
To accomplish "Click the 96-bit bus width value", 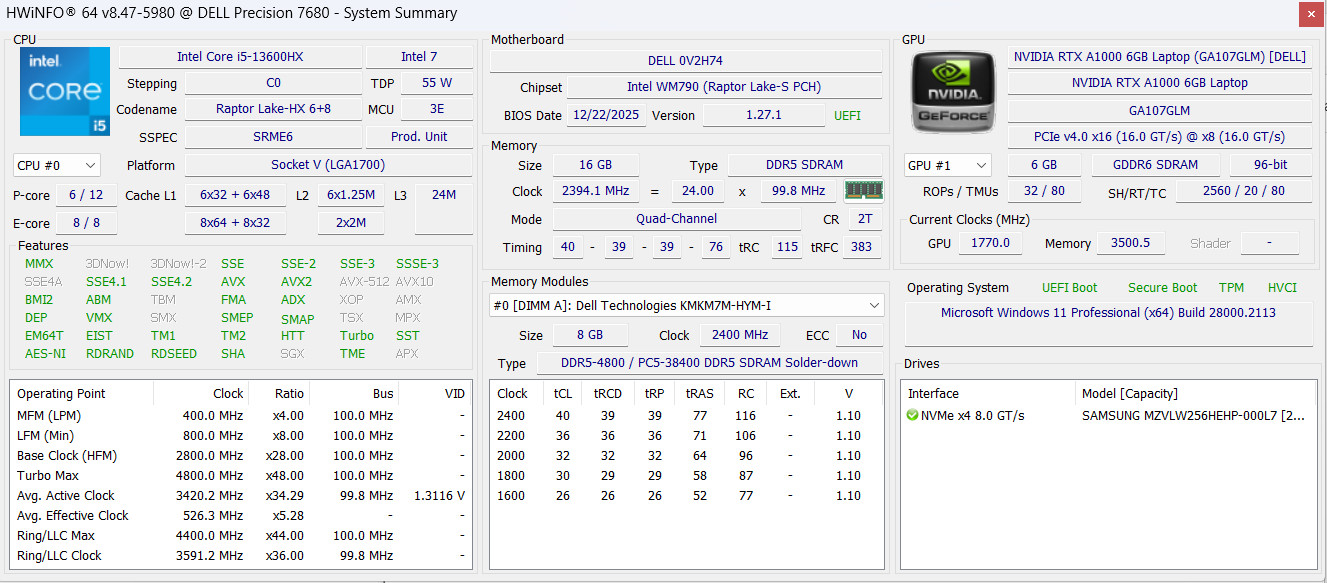I will click(x=1270, y=165).
